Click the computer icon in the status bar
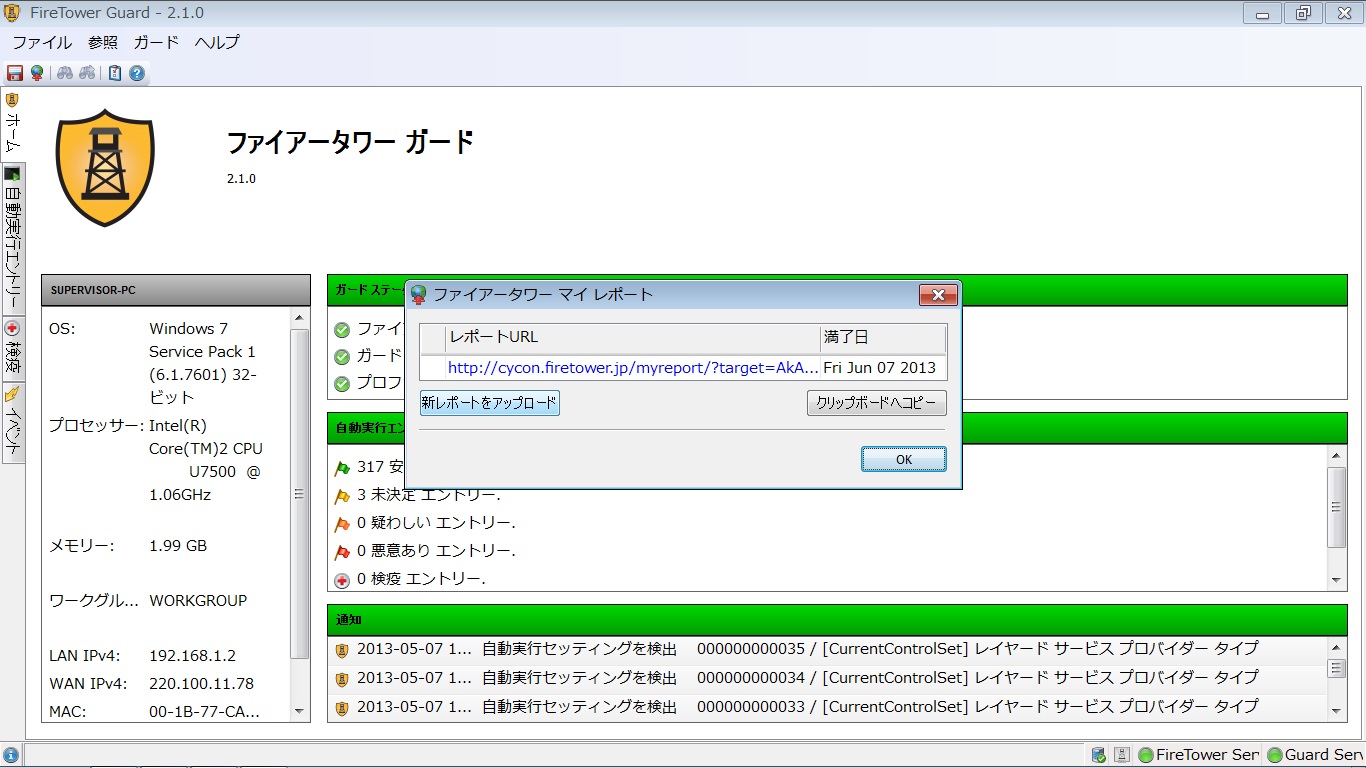The width and height of the screenshot is (1366, 768). tap(1120, 754)
